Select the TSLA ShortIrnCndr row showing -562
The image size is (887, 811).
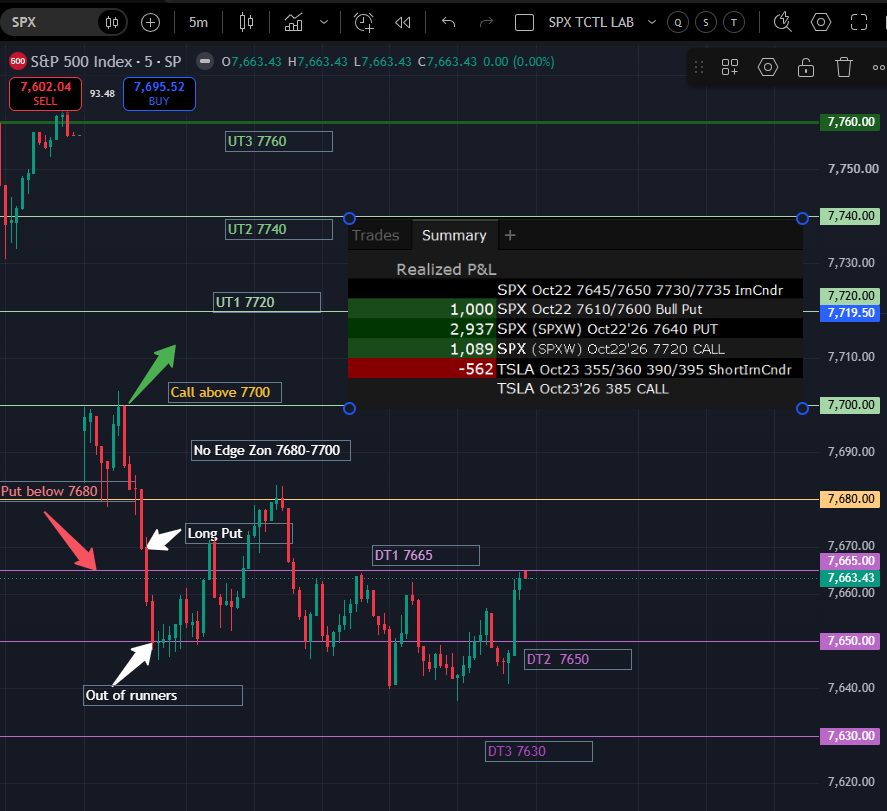coord(575,369)
